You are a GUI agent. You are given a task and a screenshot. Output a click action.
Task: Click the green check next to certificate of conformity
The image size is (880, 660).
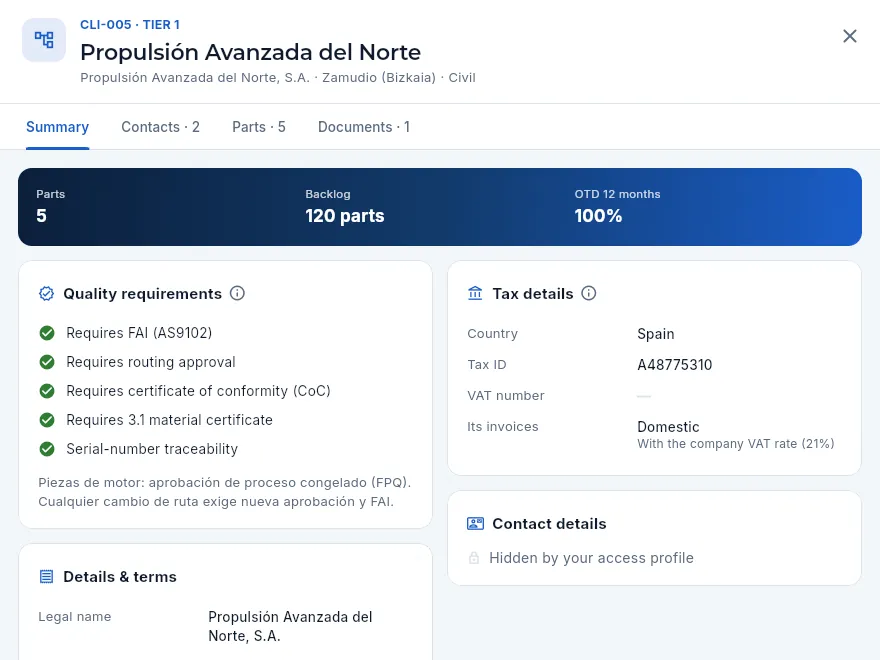click(47, 391)
